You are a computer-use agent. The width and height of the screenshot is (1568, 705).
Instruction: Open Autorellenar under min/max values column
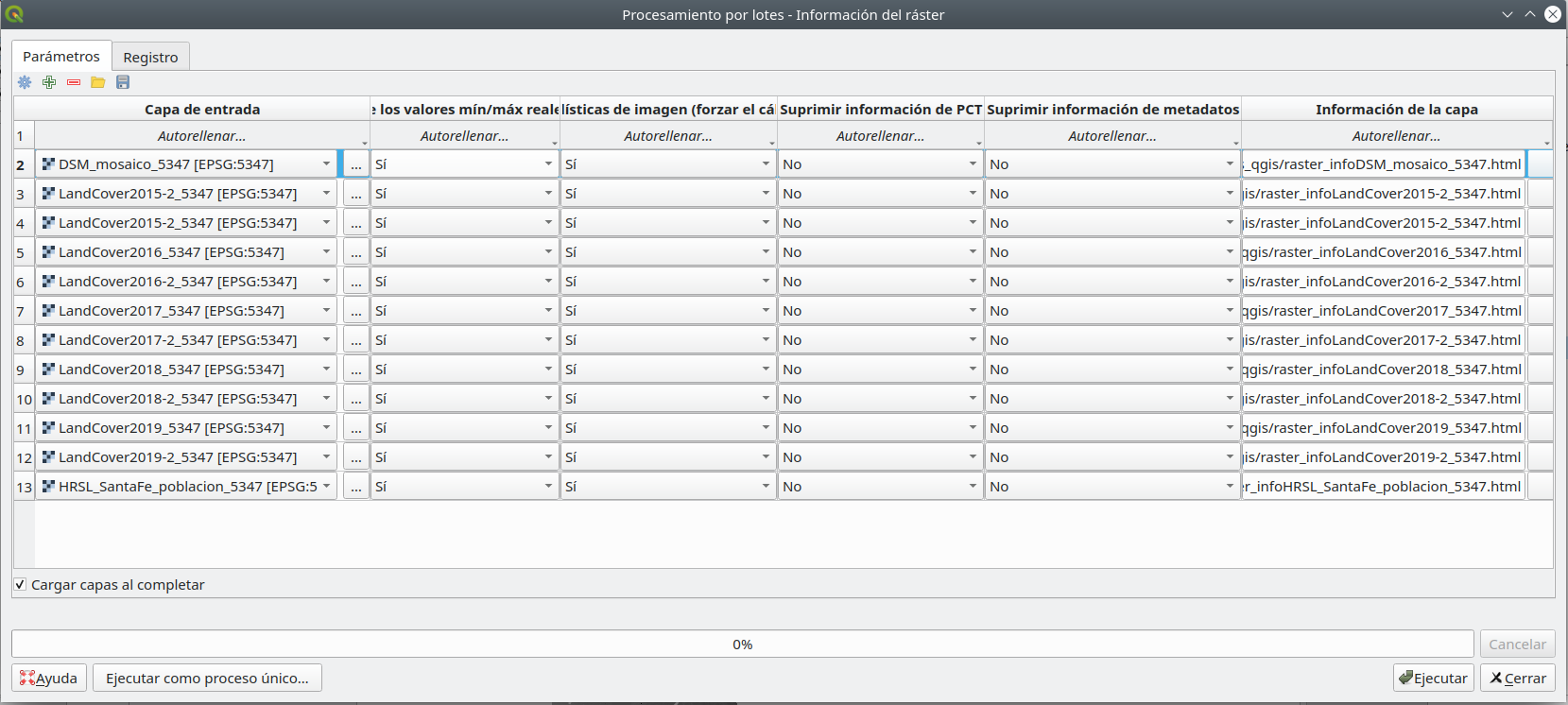(465, 136)
